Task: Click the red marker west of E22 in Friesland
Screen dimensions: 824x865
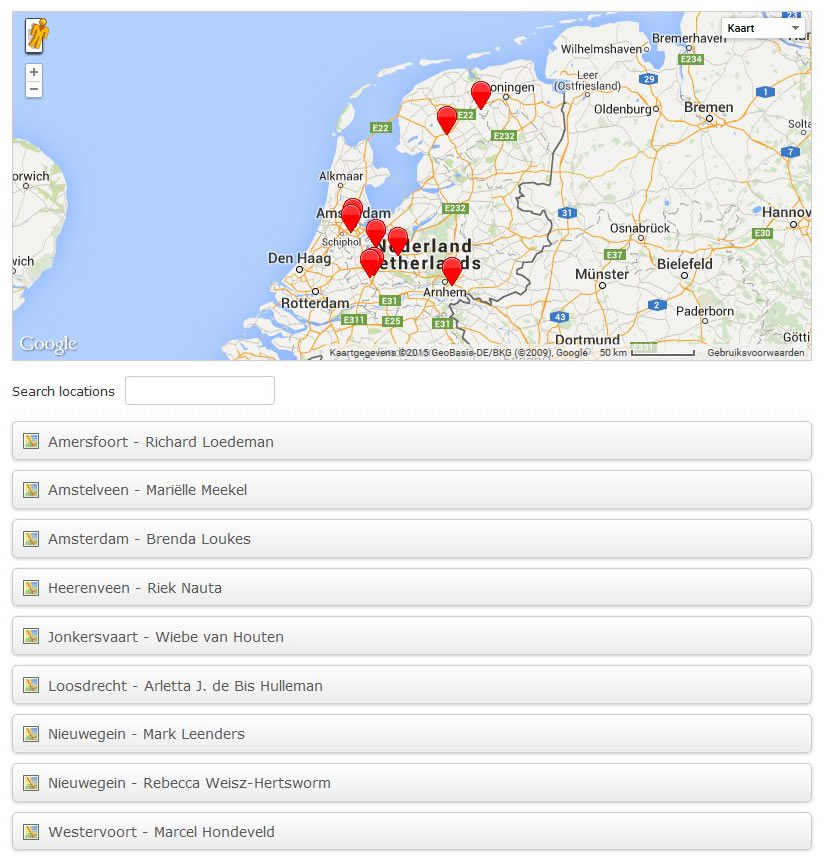Action: tap(447, 119)
